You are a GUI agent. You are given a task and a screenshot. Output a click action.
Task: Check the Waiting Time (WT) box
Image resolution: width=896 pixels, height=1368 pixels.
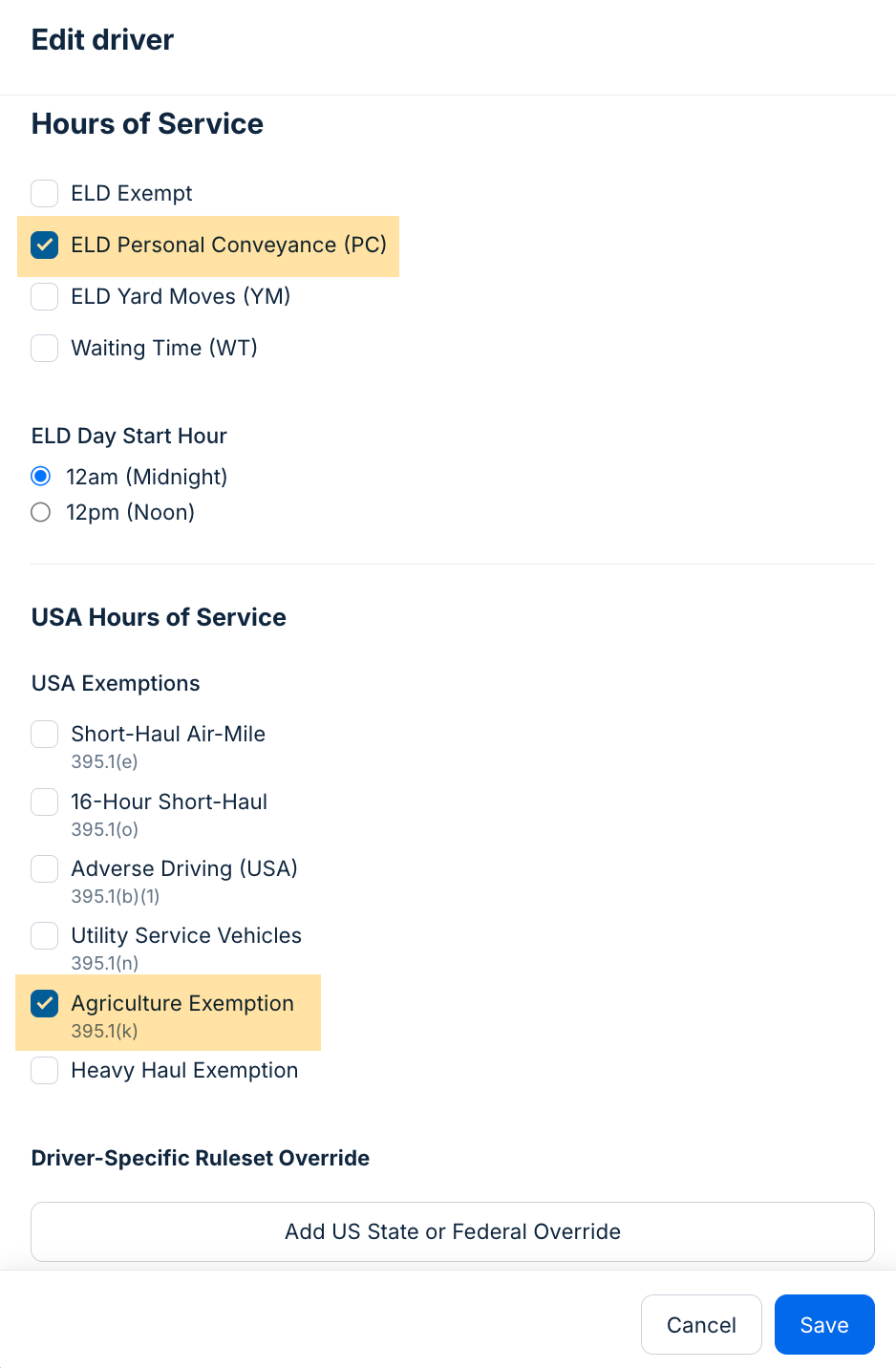tap(45, 348)
